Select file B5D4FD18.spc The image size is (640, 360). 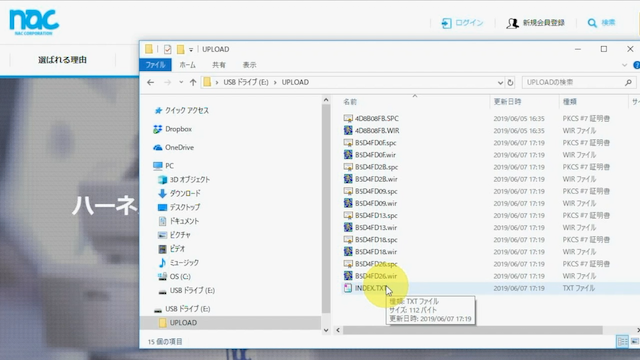coord(376,240)
